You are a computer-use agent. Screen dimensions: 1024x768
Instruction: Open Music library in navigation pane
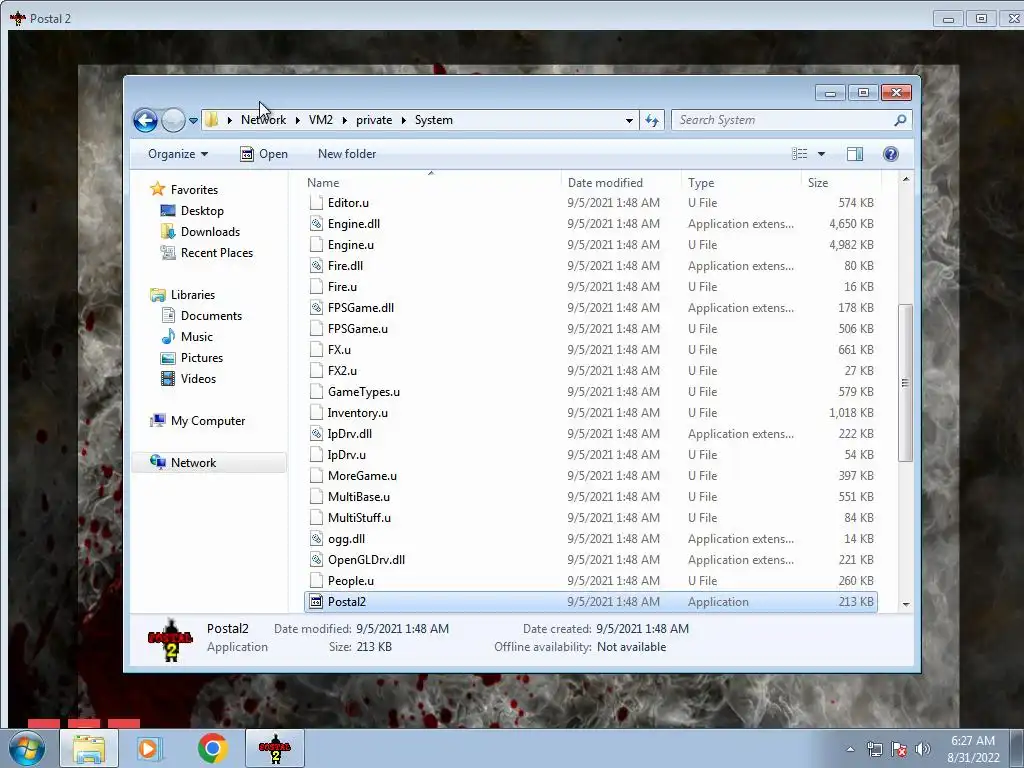[196, 337]
